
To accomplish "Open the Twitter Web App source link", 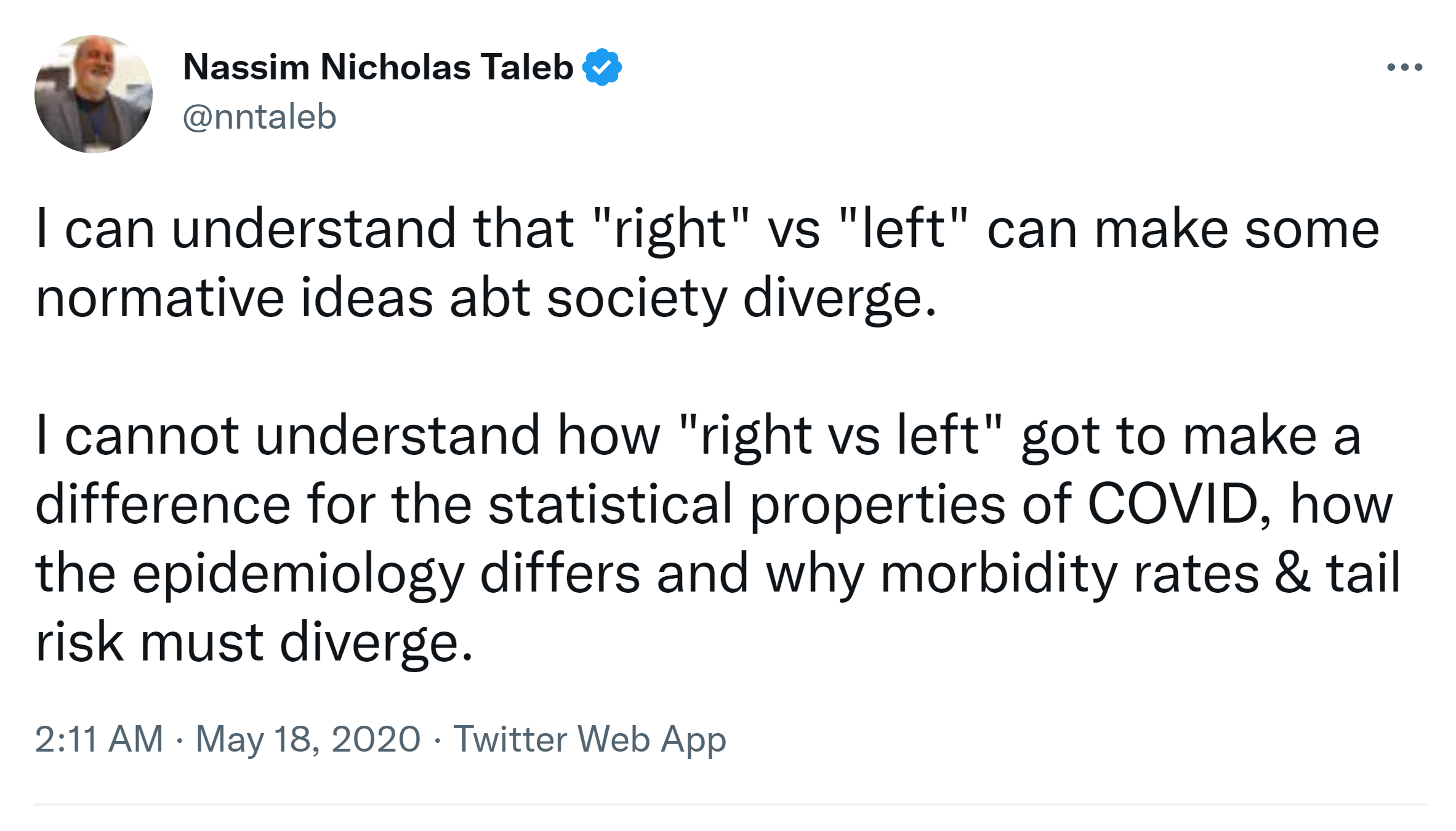I will point(589,739).
